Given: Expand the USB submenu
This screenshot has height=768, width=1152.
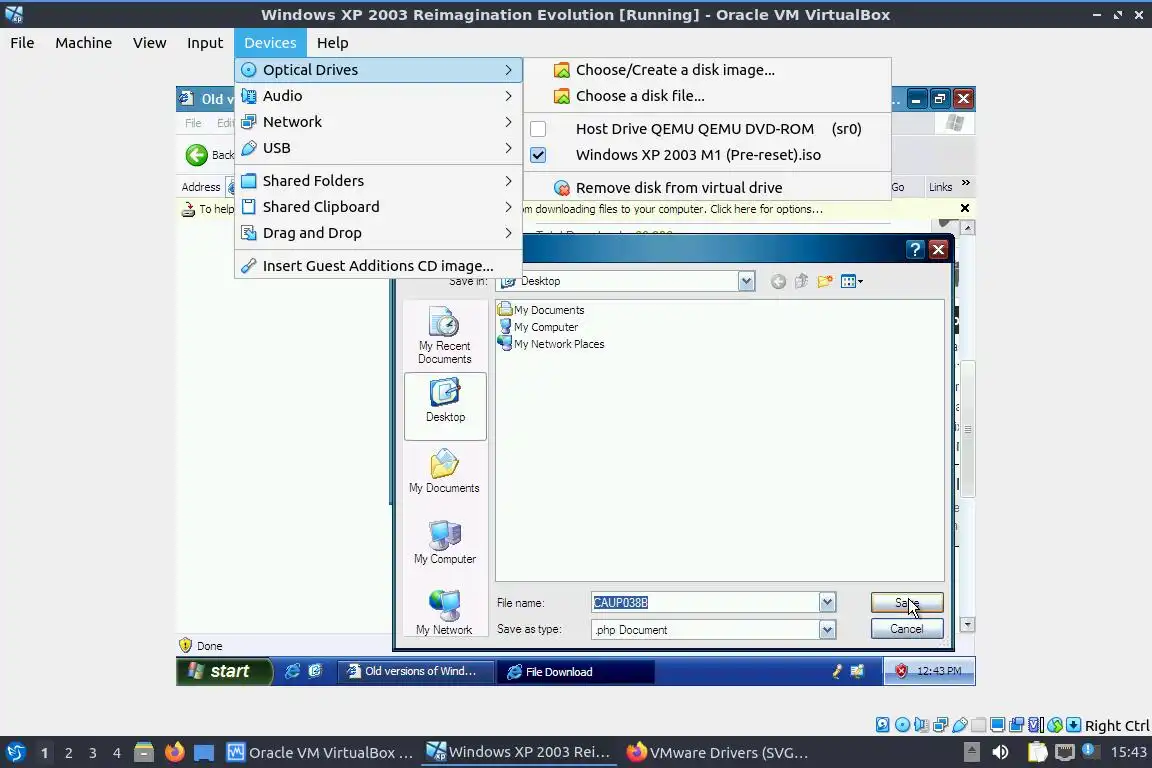Looking at the screenshot, I should 378,148.
